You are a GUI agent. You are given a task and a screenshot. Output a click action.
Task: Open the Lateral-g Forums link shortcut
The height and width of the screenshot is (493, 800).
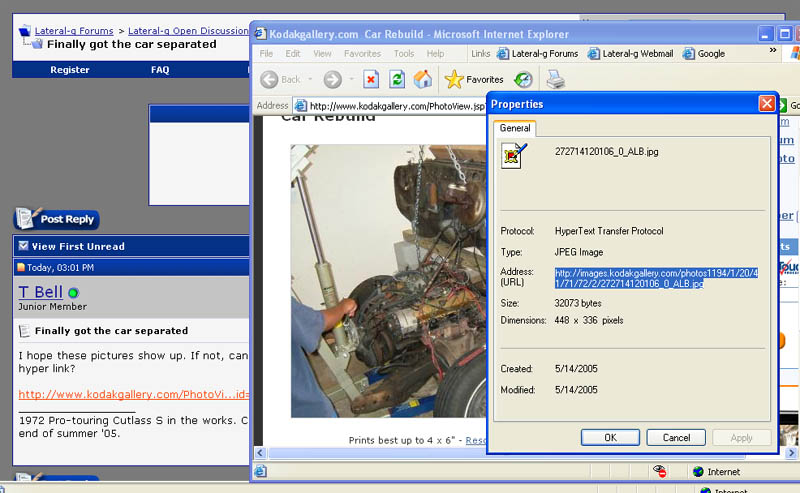(x=538, y=54)
